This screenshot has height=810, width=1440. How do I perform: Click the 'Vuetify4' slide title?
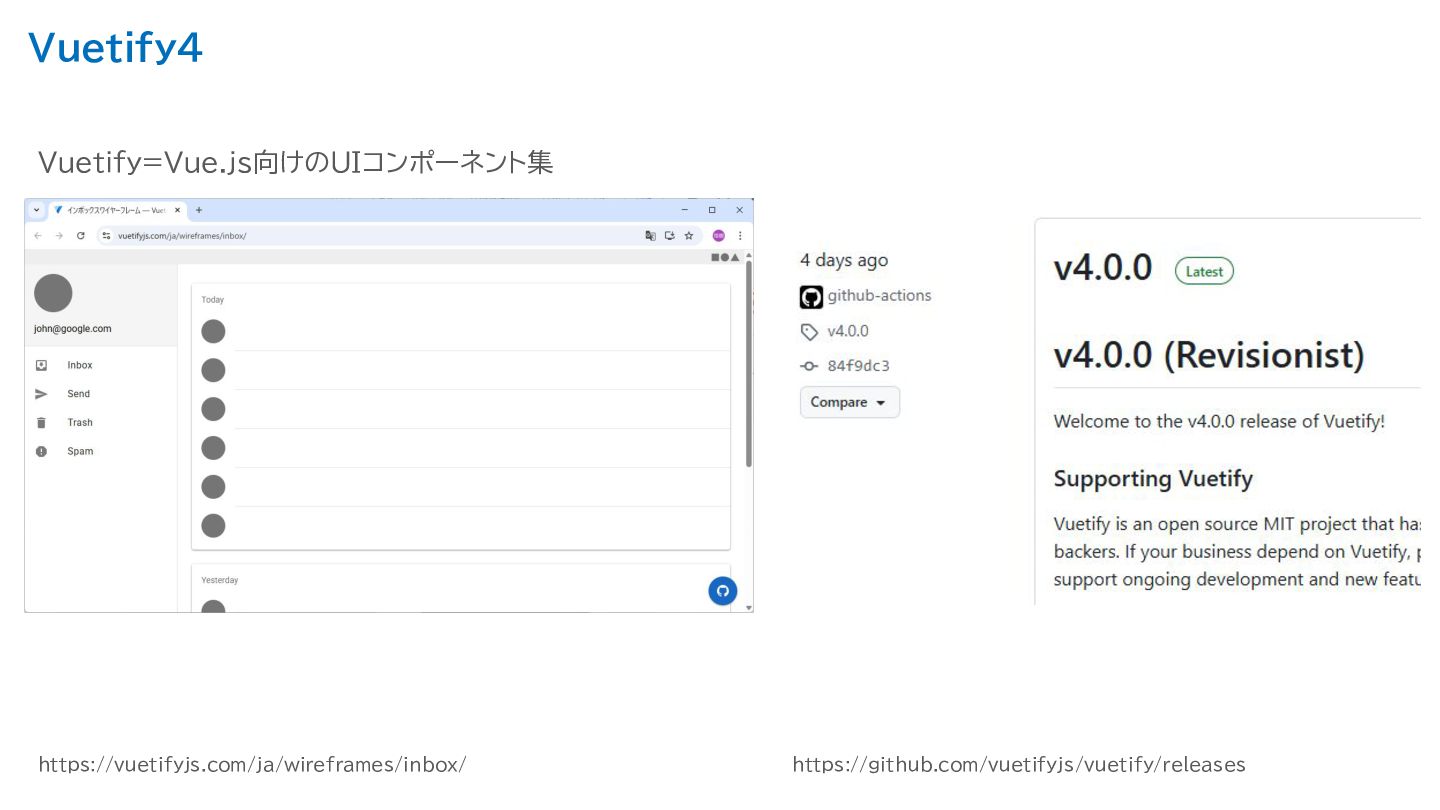coord(115,47)
